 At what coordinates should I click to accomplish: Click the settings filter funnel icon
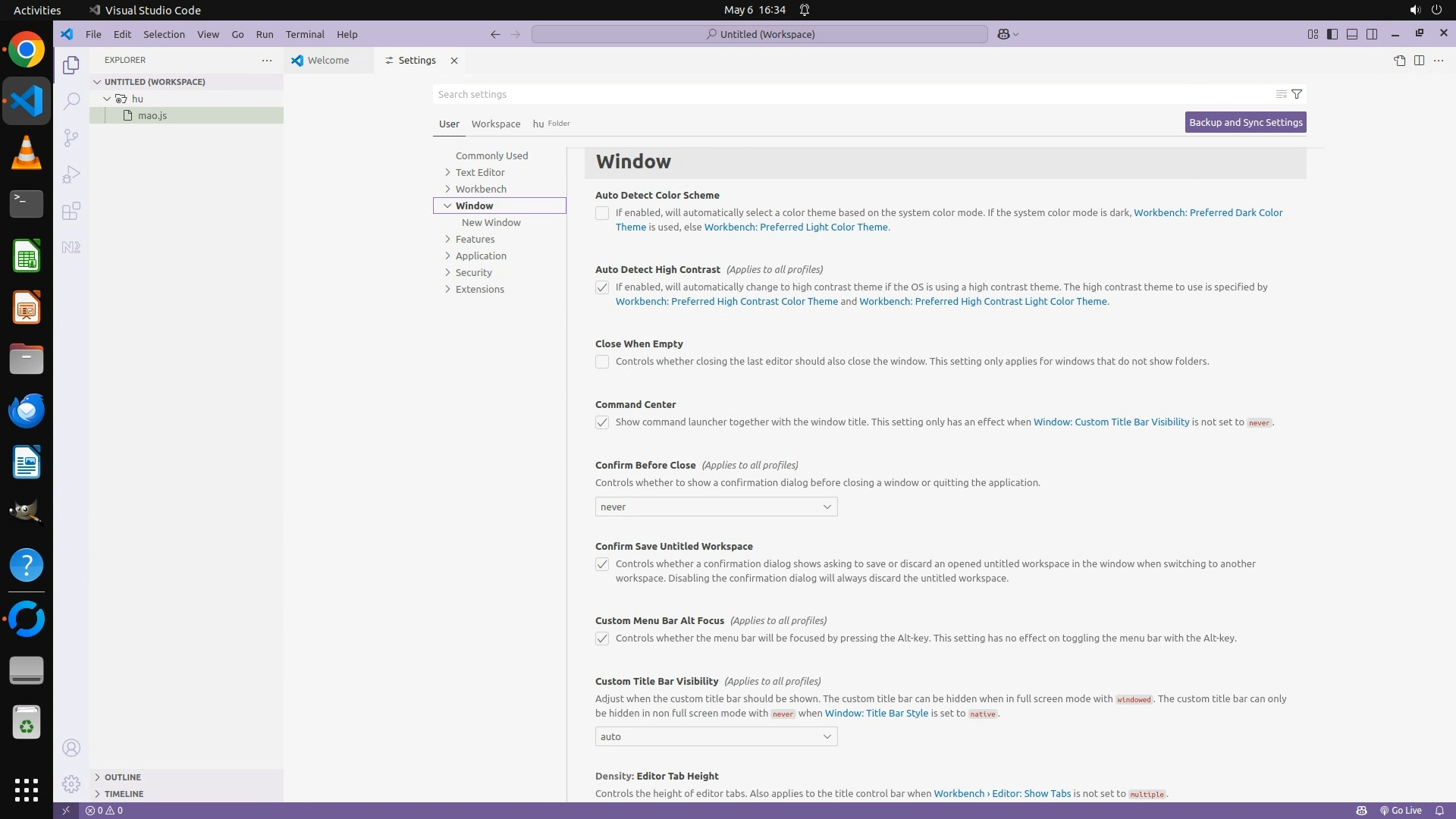click(x=1297, y=94)
